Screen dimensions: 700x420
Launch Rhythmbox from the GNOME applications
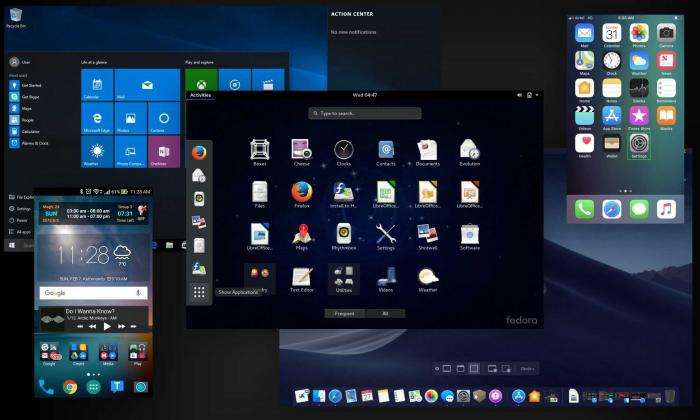pyautogui.click(x=343, y=234)
